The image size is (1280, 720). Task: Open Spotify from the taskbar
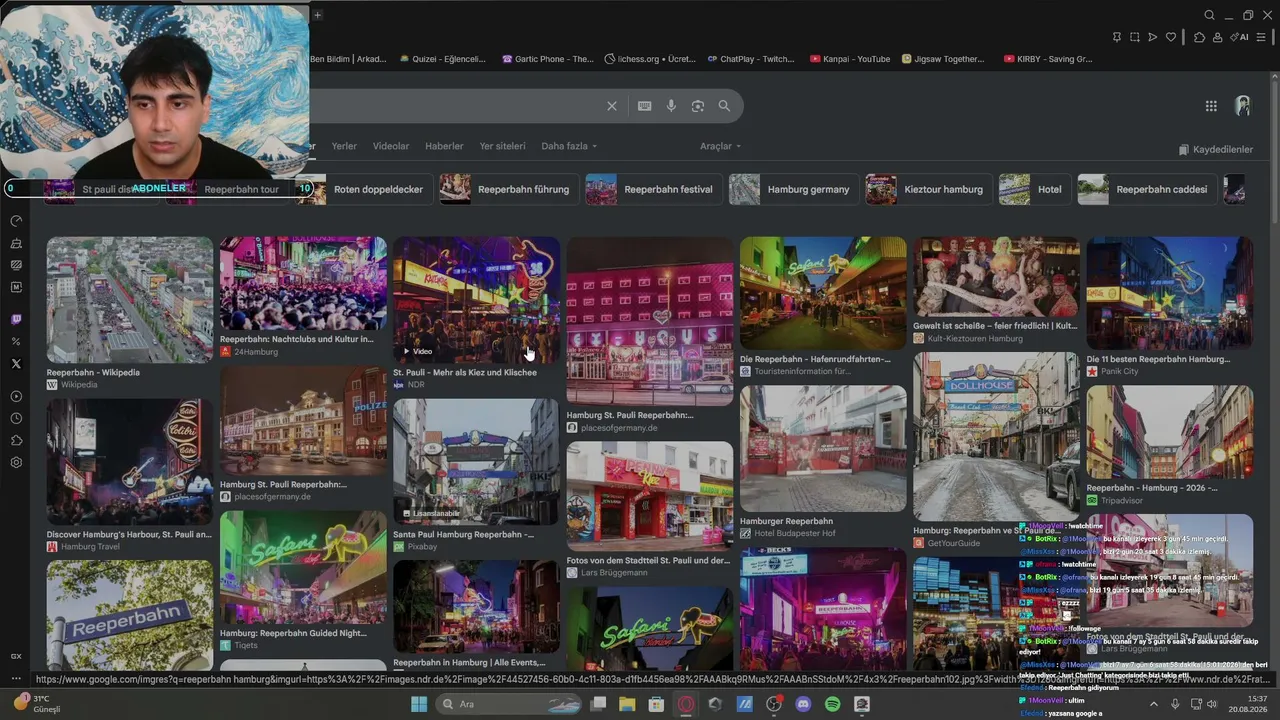pyautogui.click(x=833, y=704)
